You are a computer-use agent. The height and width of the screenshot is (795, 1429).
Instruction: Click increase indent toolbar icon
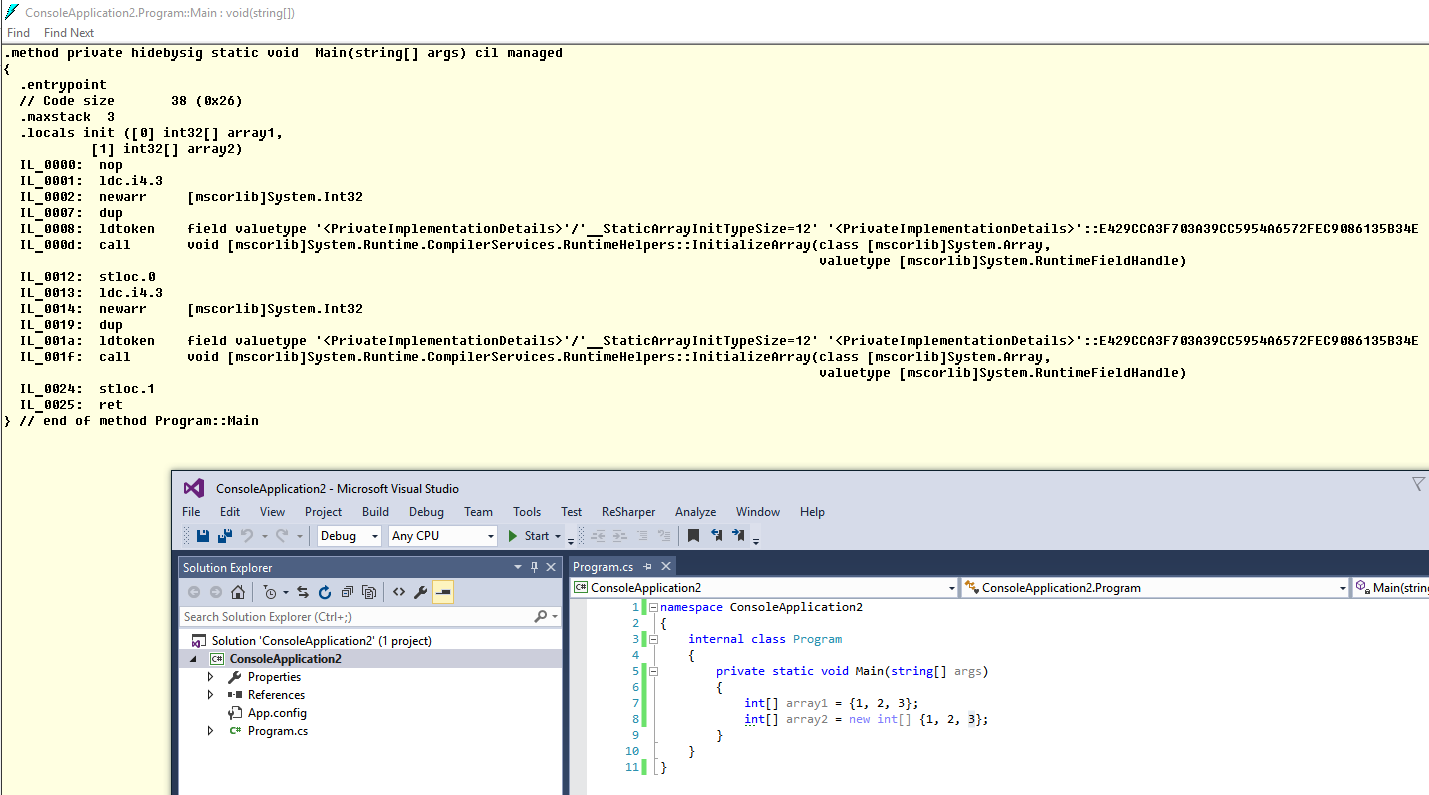coord(620,536)
